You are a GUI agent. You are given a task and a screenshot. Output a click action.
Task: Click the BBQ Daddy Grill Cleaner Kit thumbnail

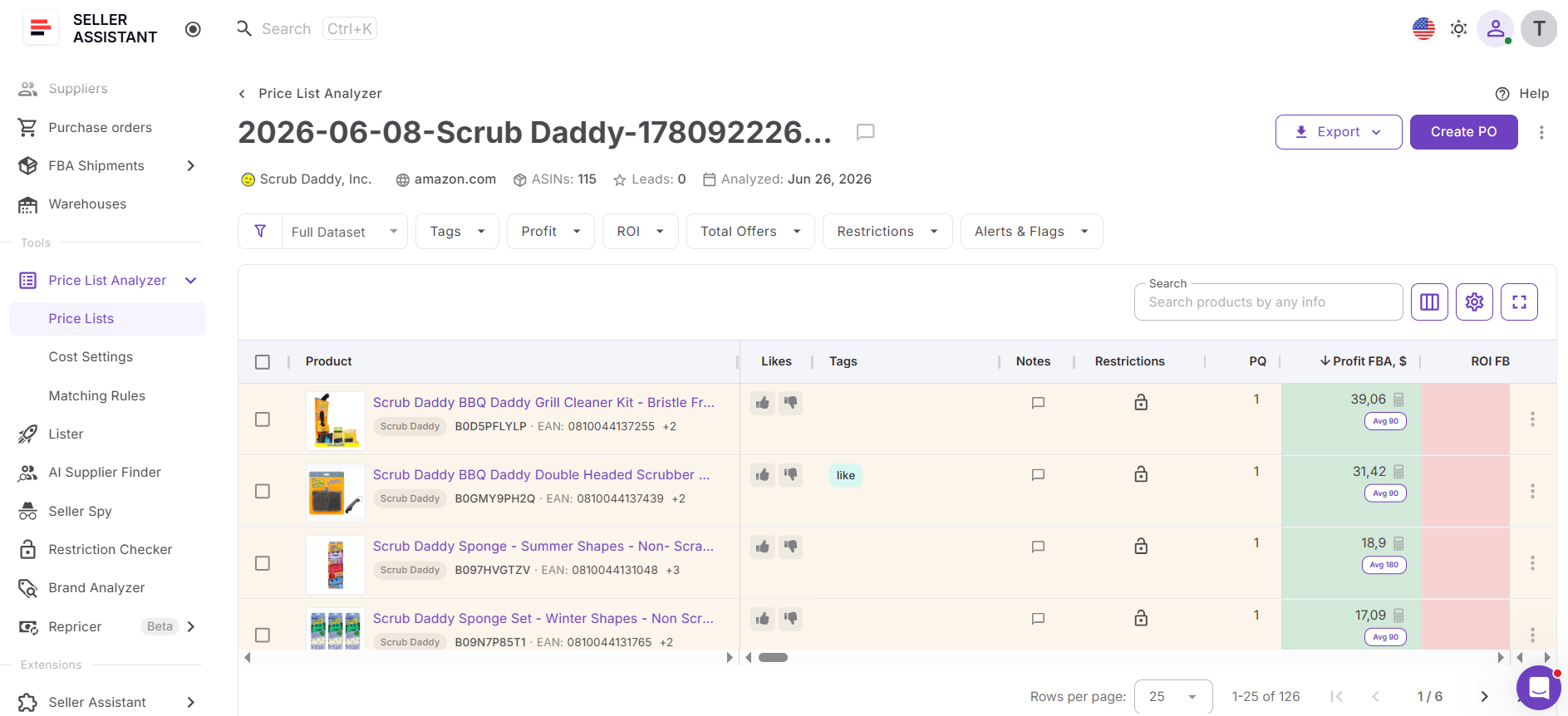click(x=336, y=420)
